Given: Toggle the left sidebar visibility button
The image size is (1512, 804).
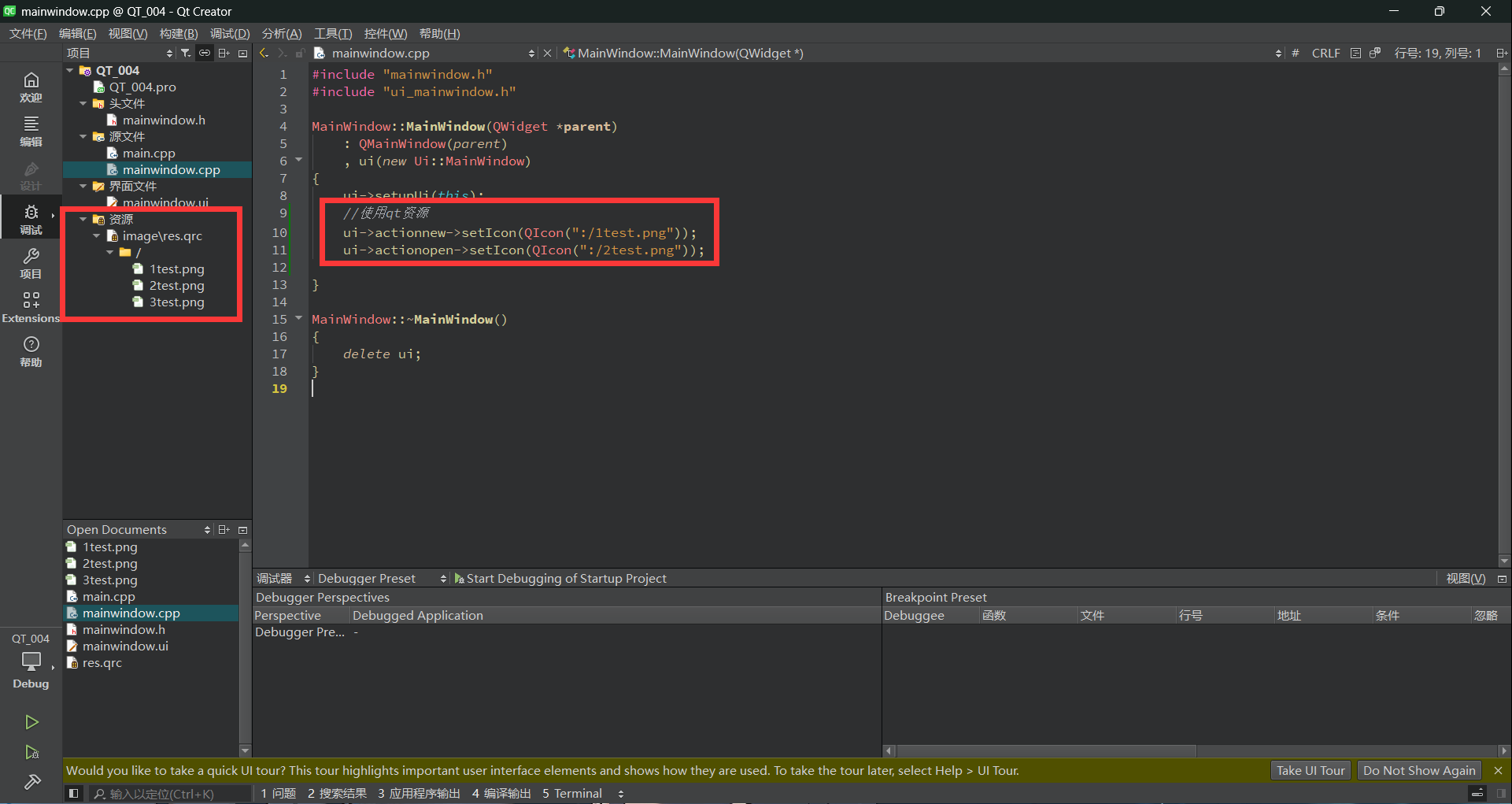Looking at the screenshot, I should pos(73,794).
